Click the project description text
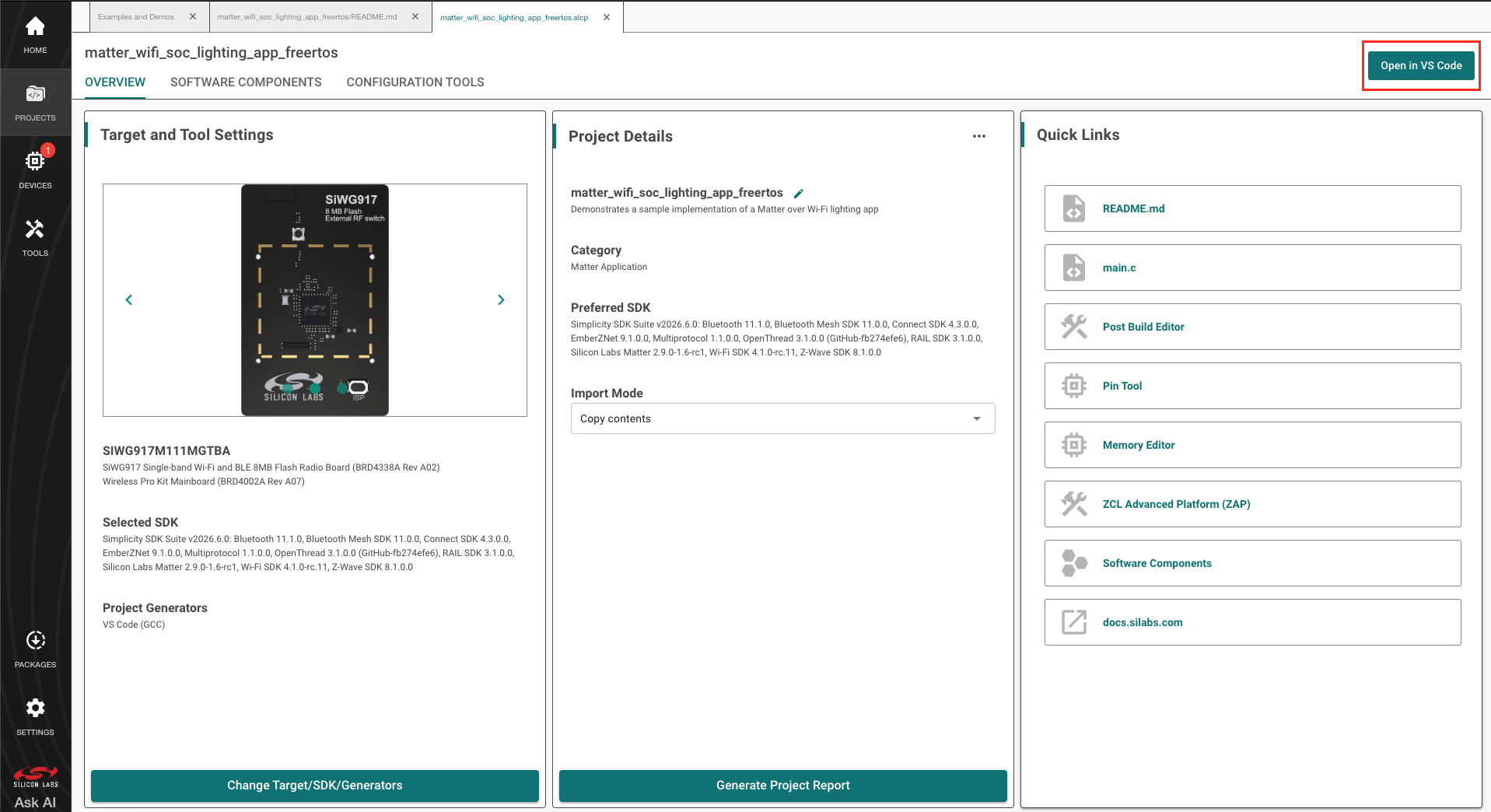The height and width of the screenshot is (812, 1491). tap(724, 209)
